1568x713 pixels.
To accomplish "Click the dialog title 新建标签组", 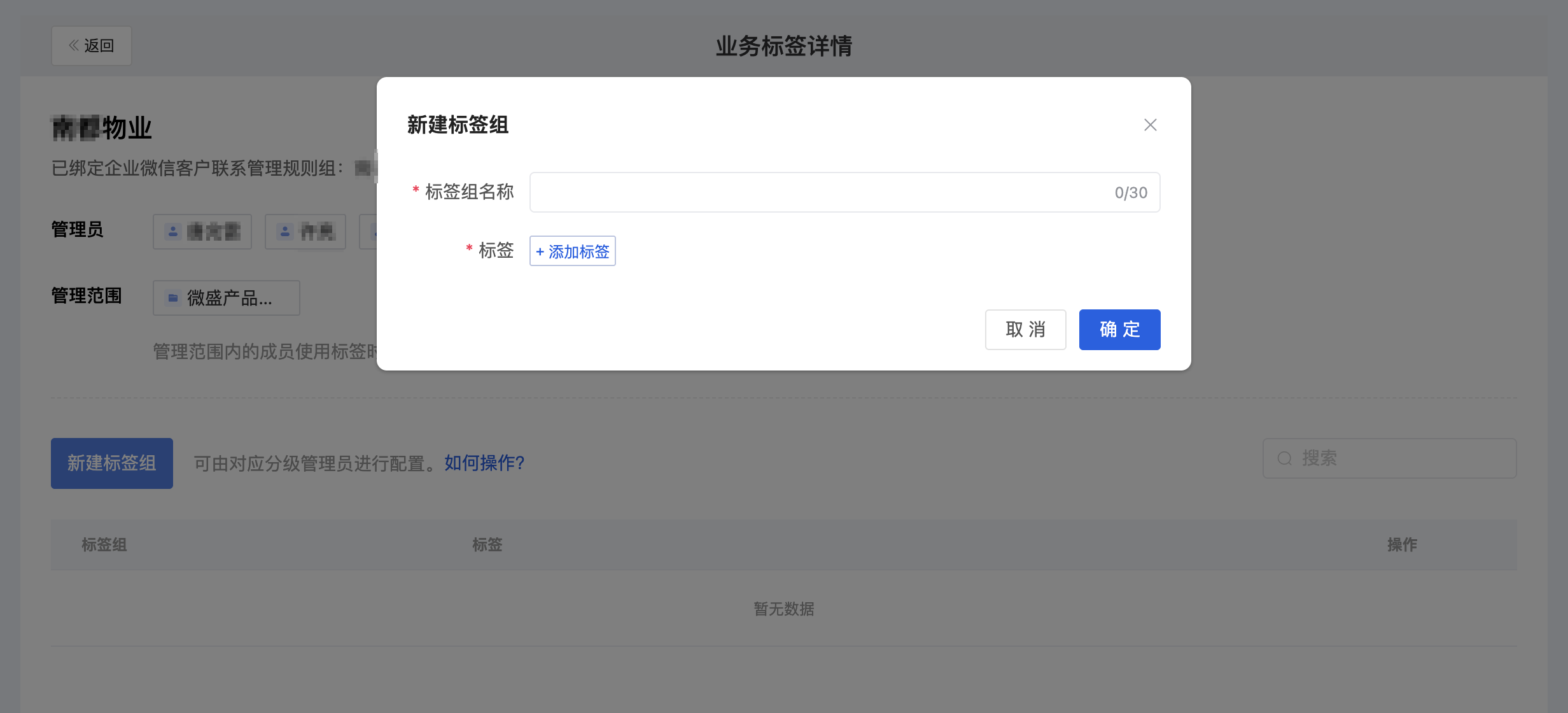I will click(458, 125).
